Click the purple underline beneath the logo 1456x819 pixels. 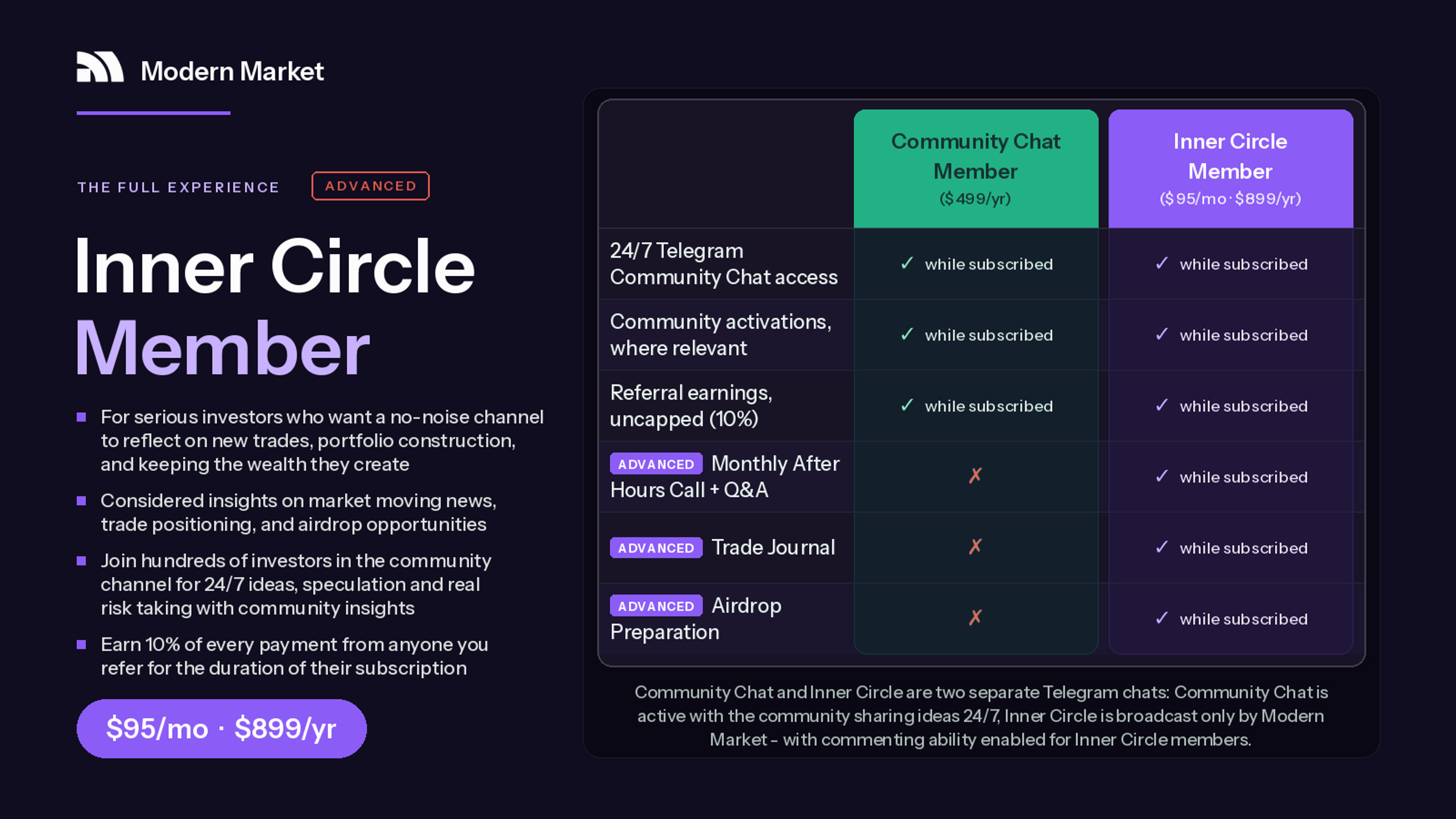tap(154, 113)
